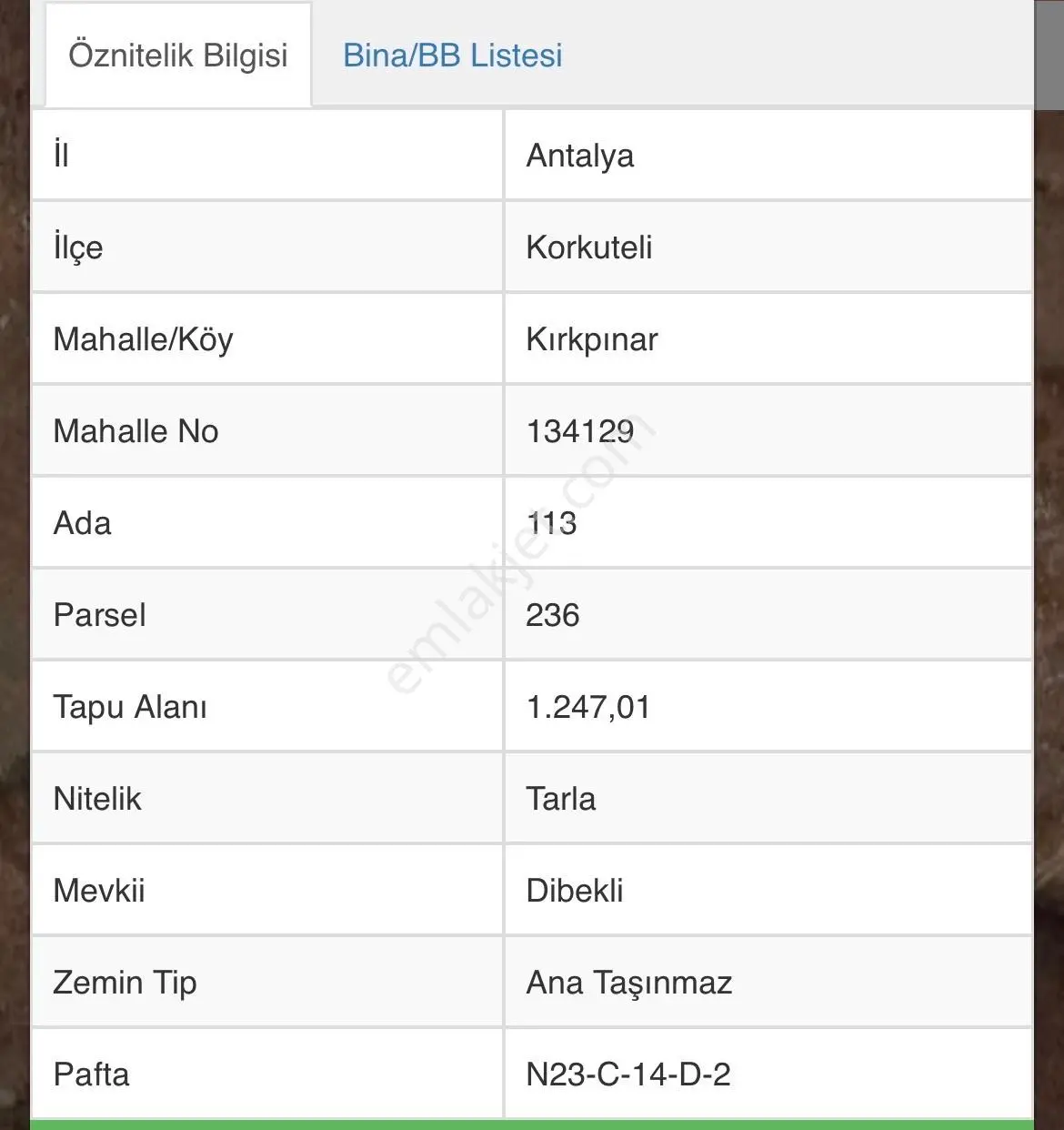Click the Nitelik label cell
Viewport: 1064px width, 1130px height.
pos(267,799)
